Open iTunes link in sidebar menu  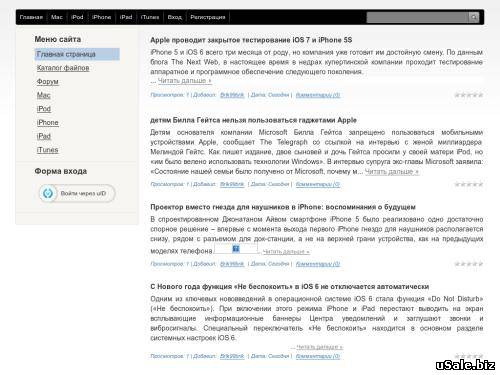tap(47, 150)
